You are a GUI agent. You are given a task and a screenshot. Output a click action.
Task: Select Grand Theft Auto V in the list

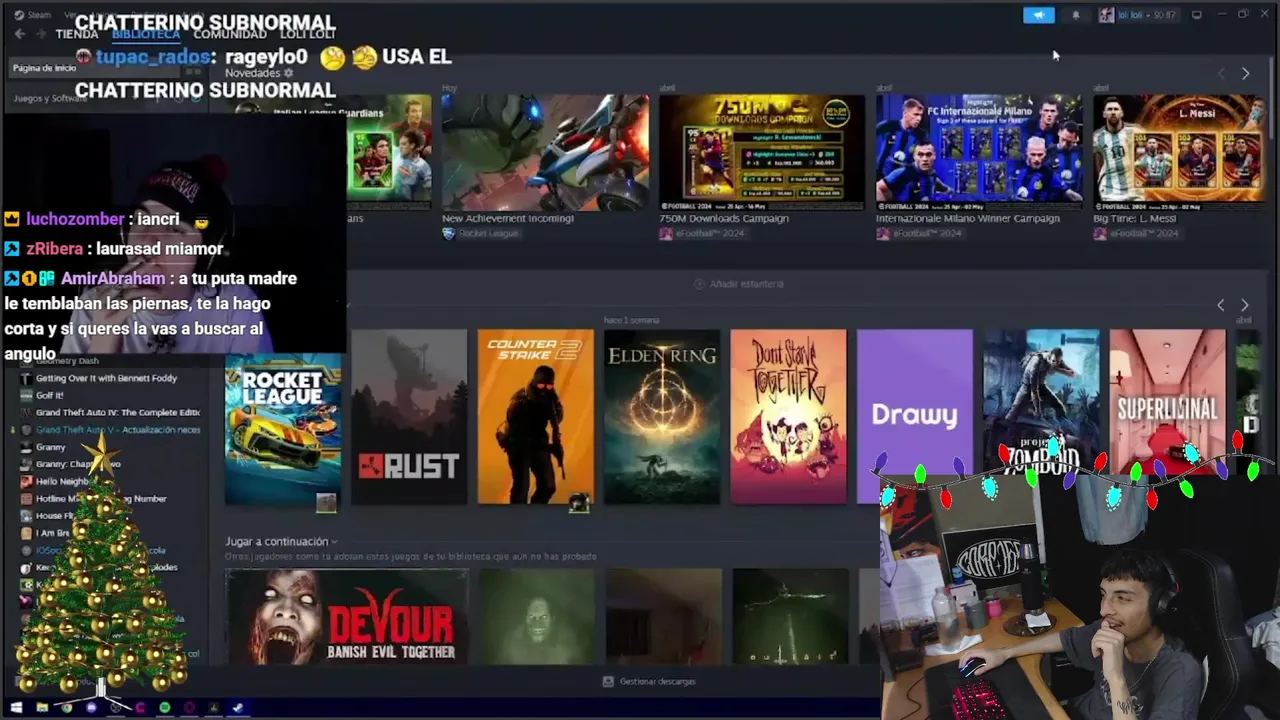coord(118,429)
